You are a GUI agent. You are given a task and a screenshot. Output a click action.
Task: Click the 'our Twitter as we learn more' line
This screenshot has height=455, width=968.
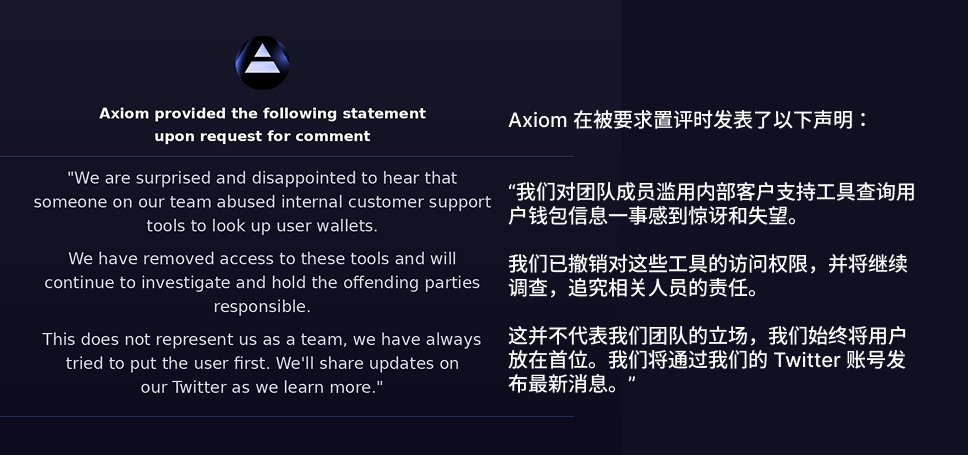point(262,388)
